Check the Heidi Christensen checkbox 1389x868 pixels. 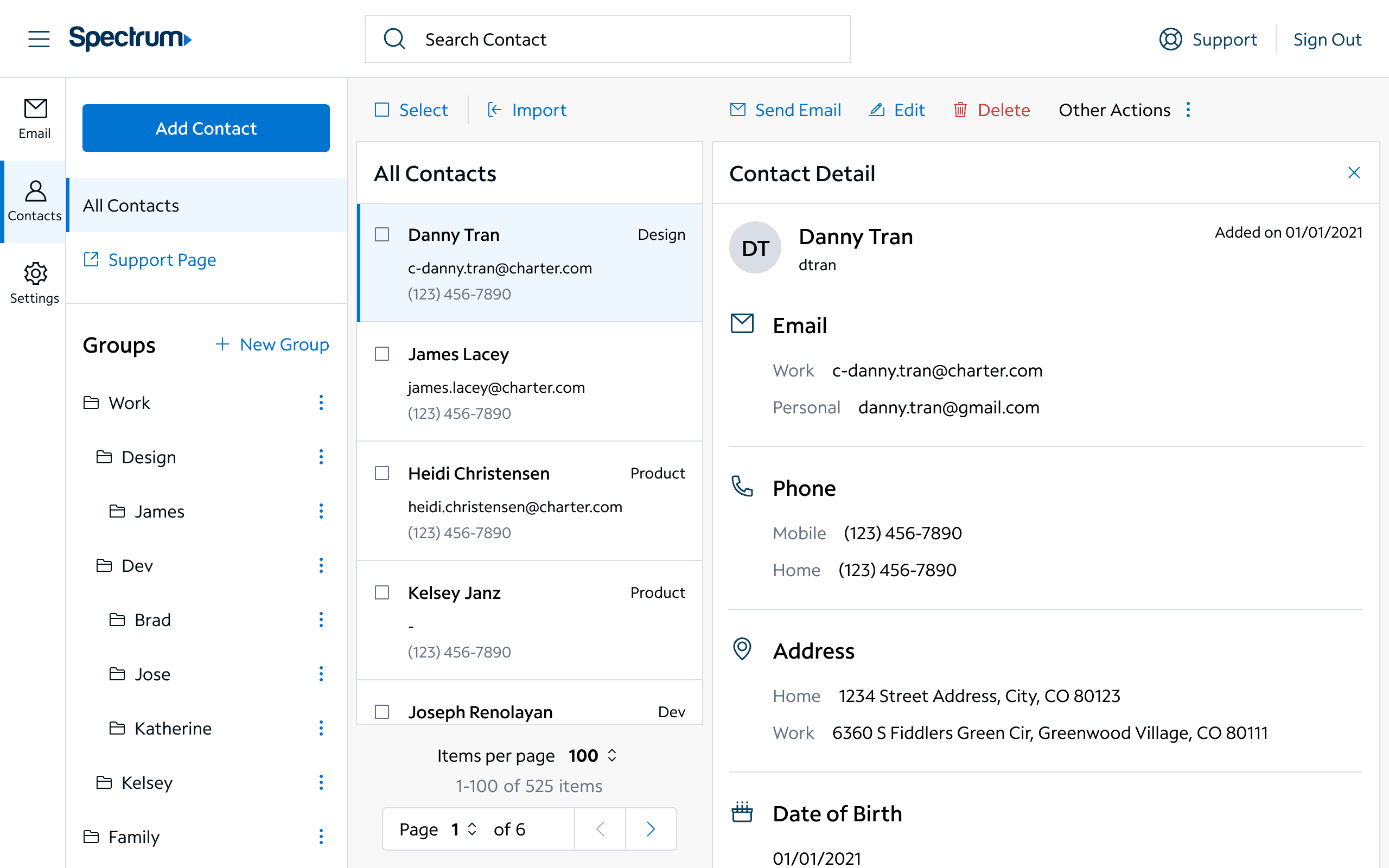tap(381, 473)
